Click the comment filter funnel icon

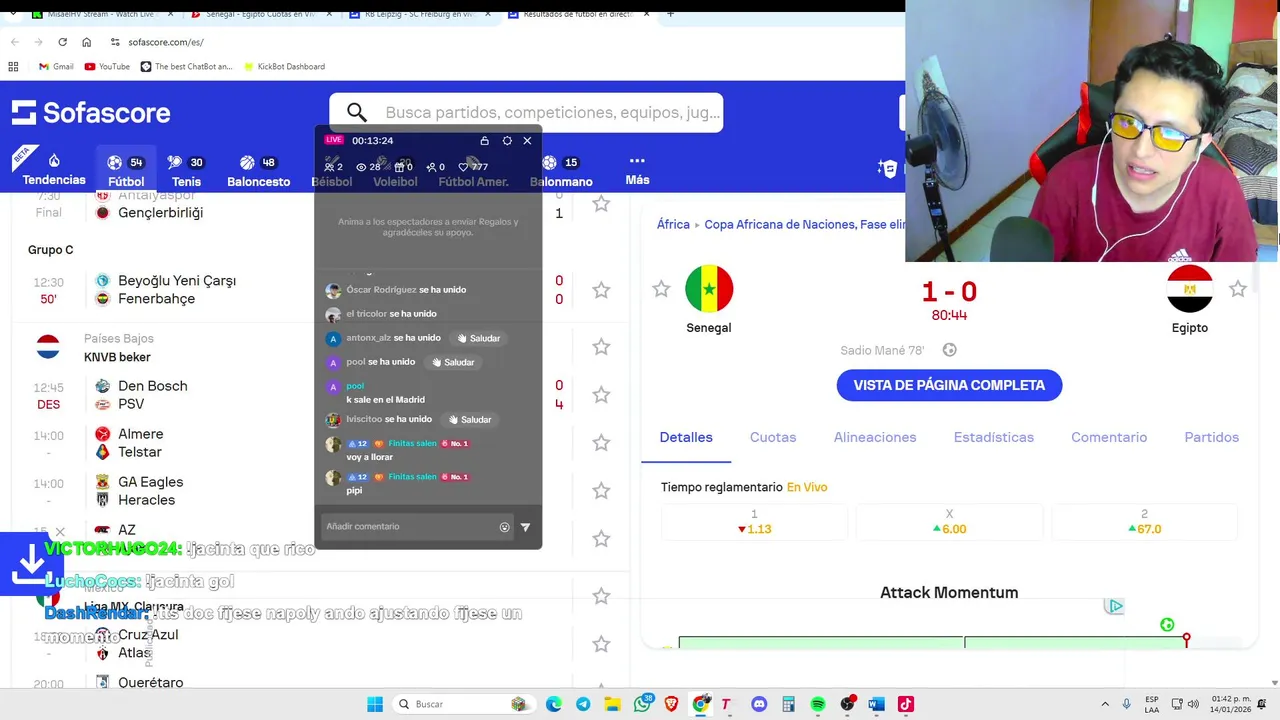tap(525, 527)
